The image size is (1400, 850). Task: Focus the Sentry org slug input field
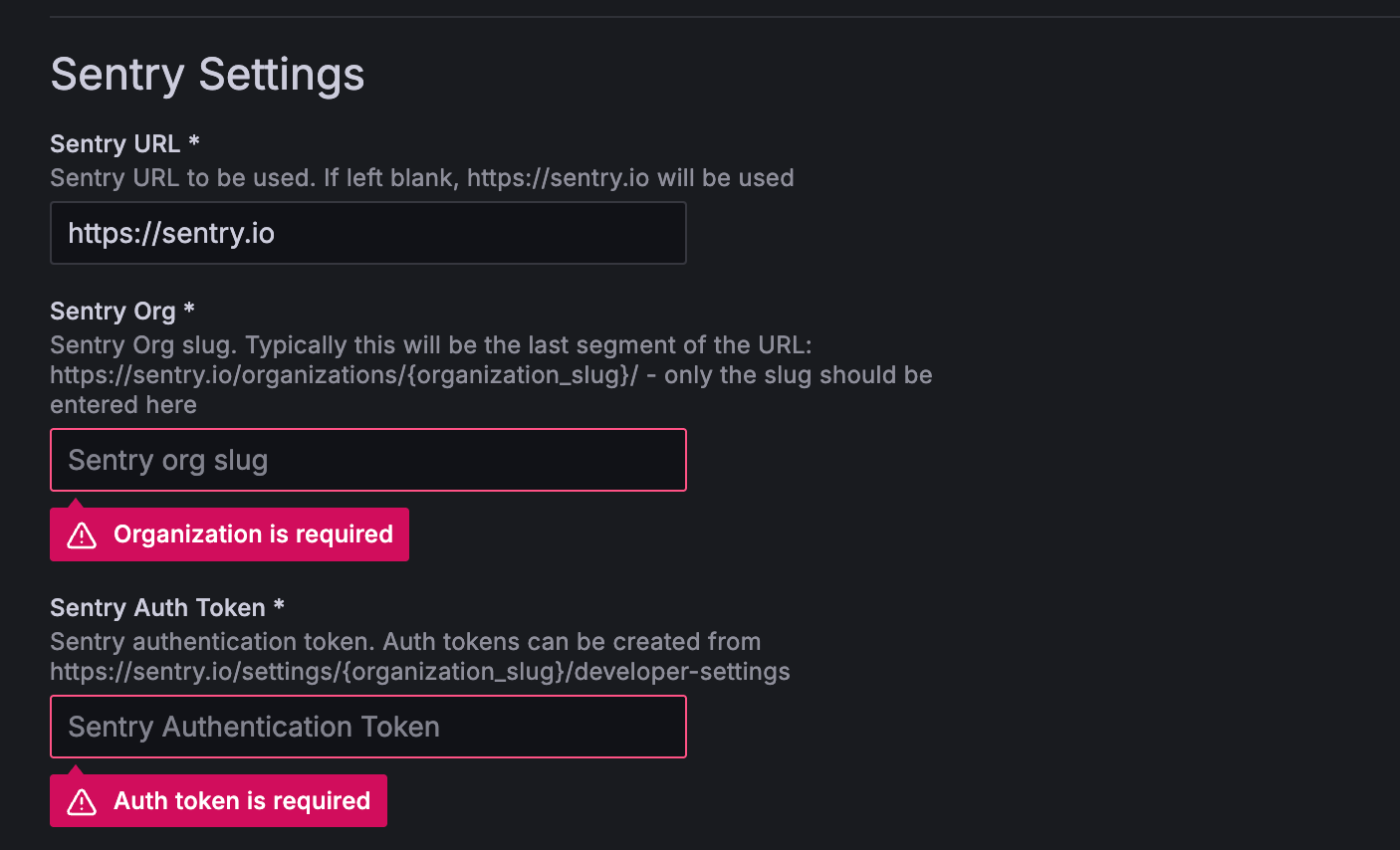coord(368,460)
